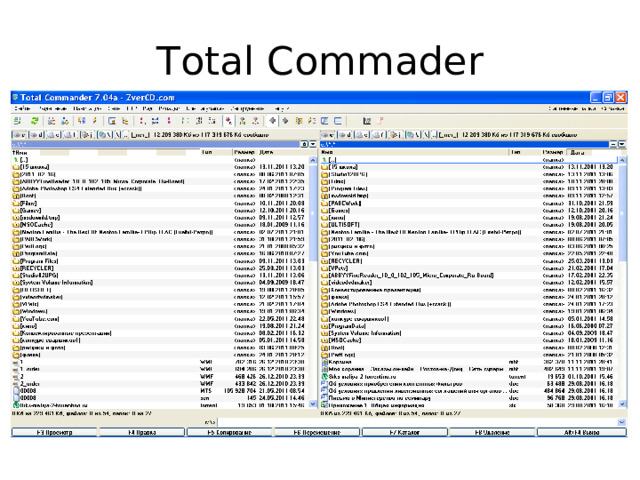Open the first menu in the menu bar
Viewport: 640px width, 480px height.
pos(22,109)
